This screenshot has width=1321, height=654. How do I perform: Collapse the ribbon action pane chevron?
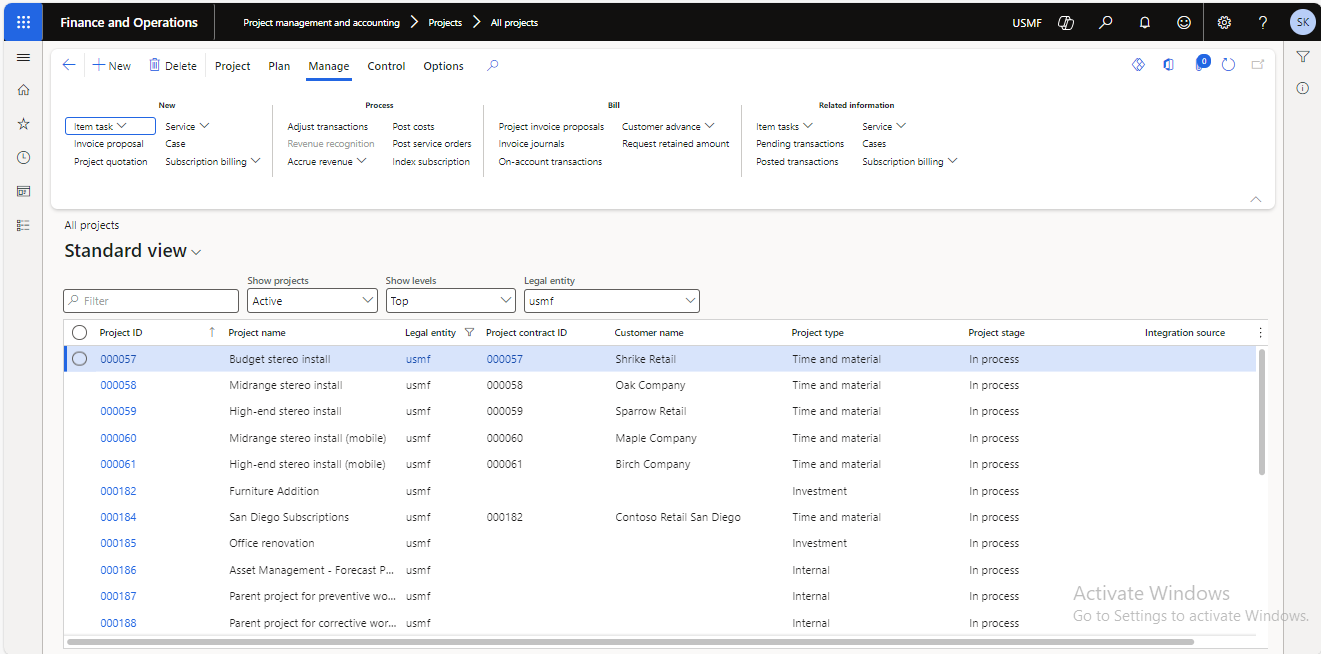[x=1256, y=199]
